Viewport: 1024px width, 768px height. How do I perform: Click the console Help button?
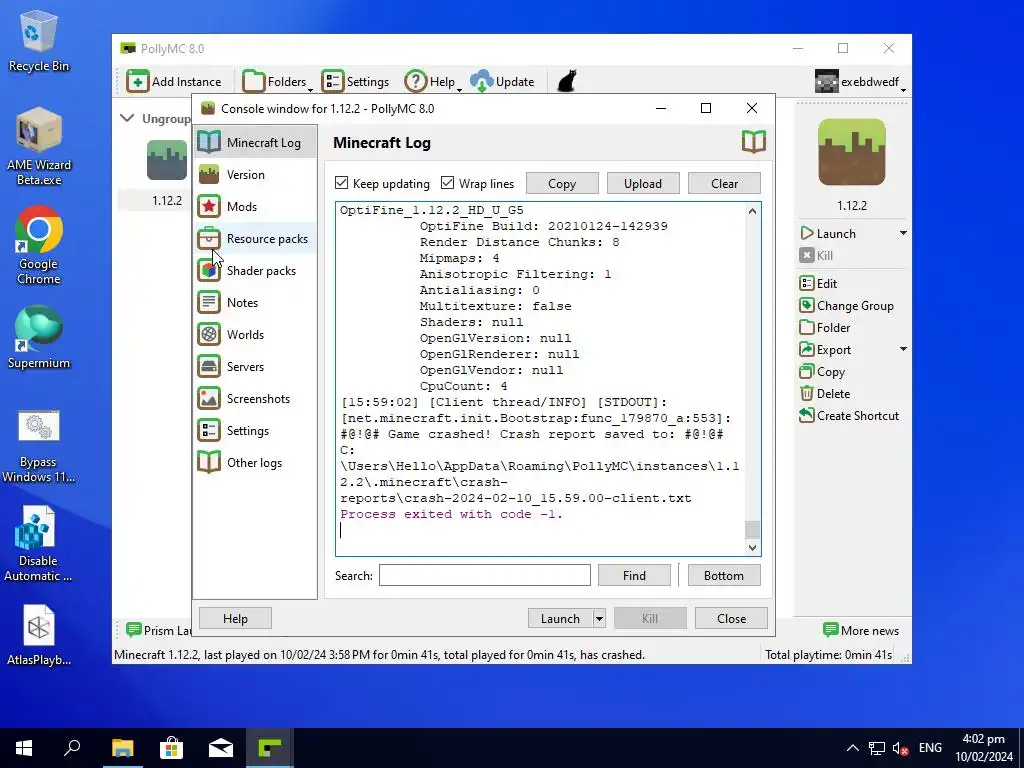point(235,618)
